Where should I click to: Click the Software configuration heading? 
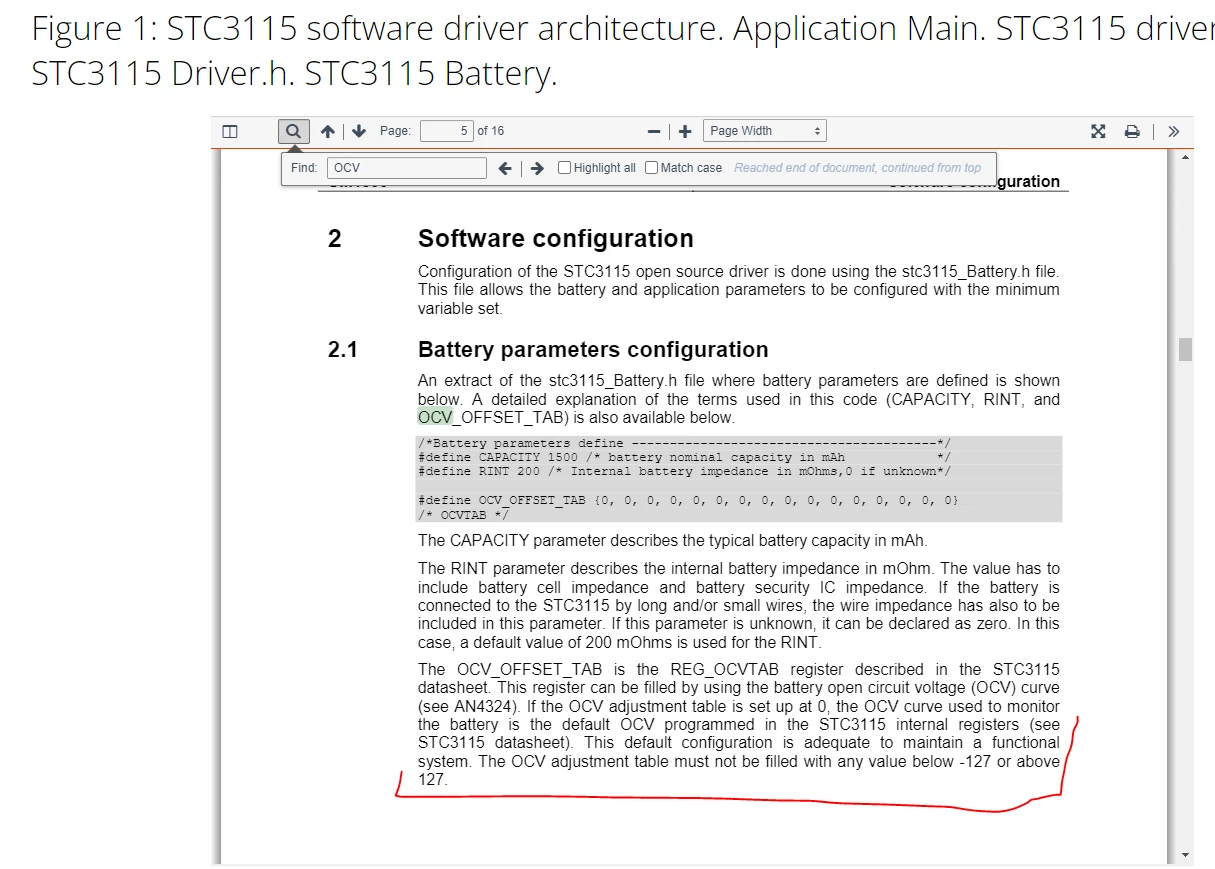555,239
